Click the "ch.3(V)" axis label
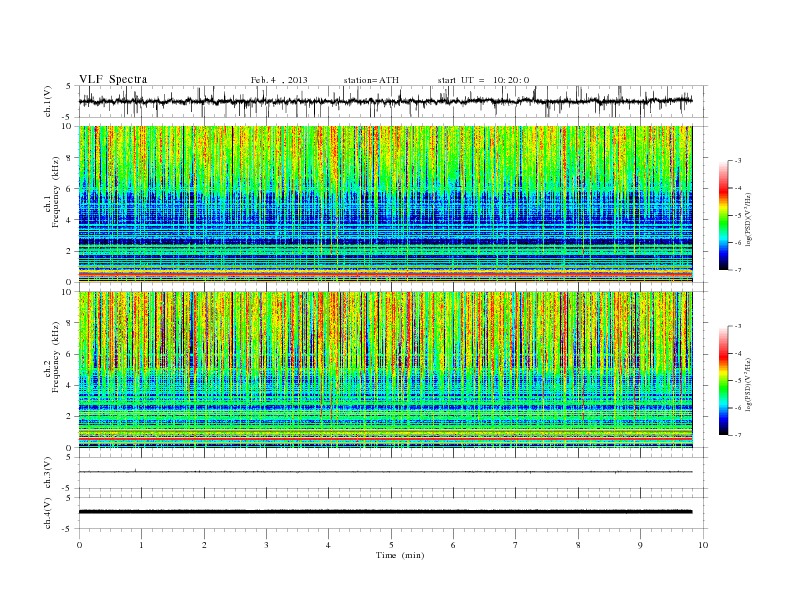Screen dimensions: 792x612 click(x=48, y=473)
